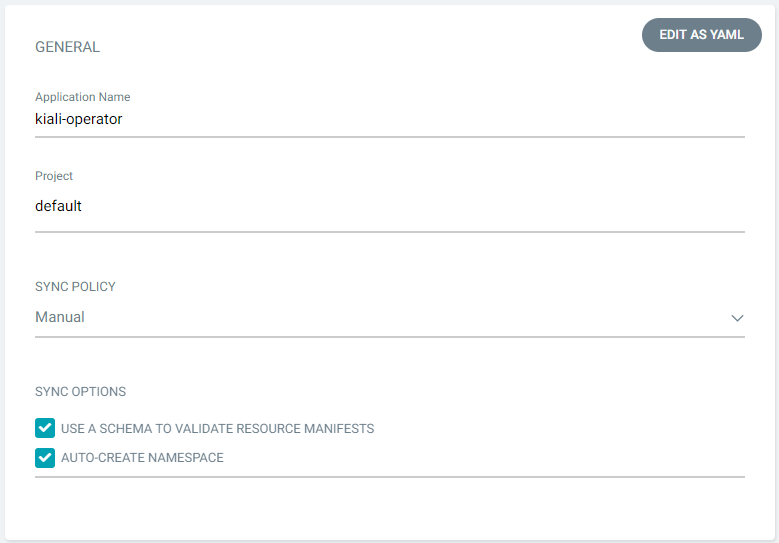This screenshot has height=543, width=779.
Task: Click the 'AUTO-CREATE NAMESPACE' label text
Action: pos(142,458)
